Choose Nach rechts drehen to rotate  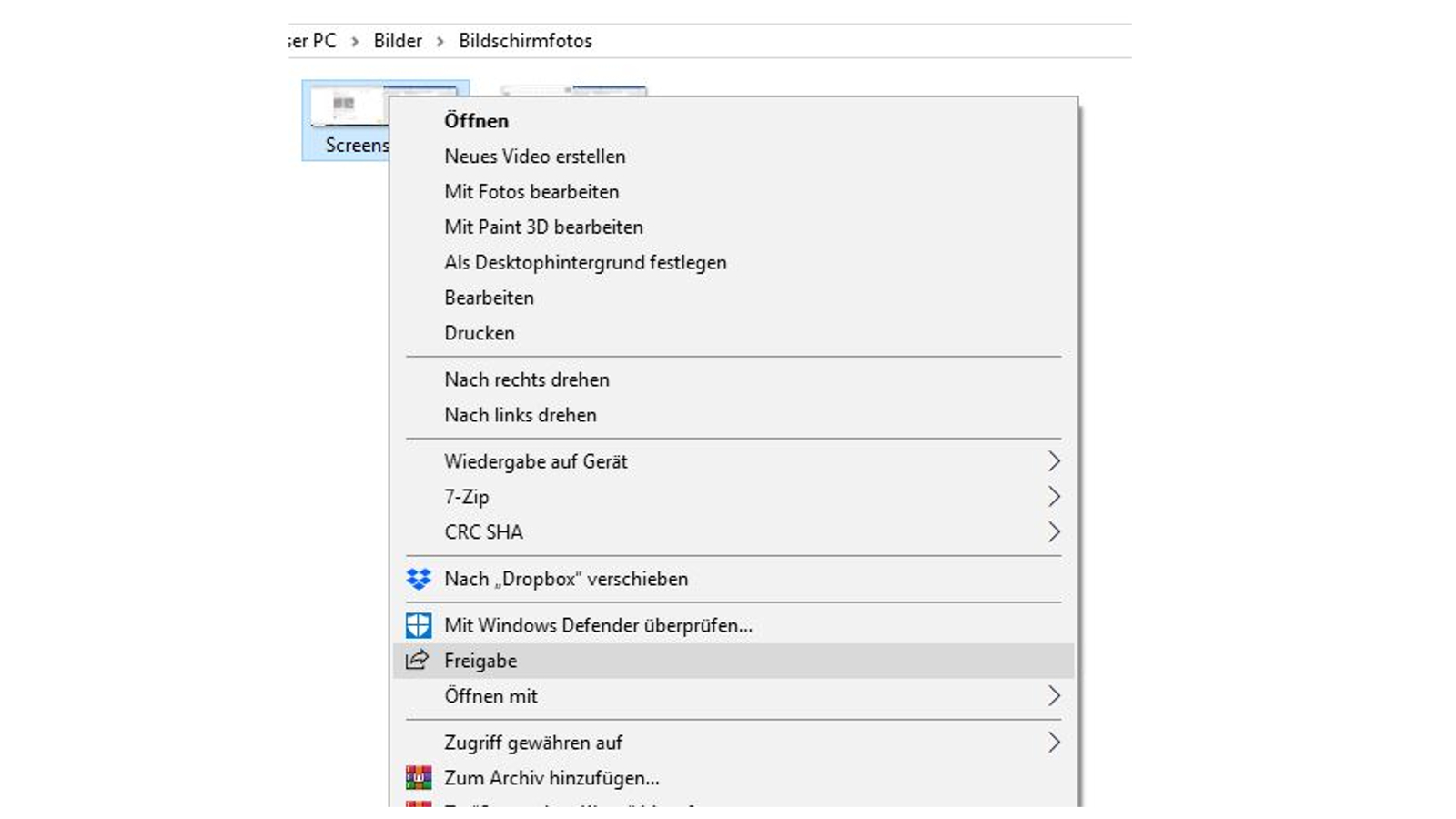coord(526,379)
